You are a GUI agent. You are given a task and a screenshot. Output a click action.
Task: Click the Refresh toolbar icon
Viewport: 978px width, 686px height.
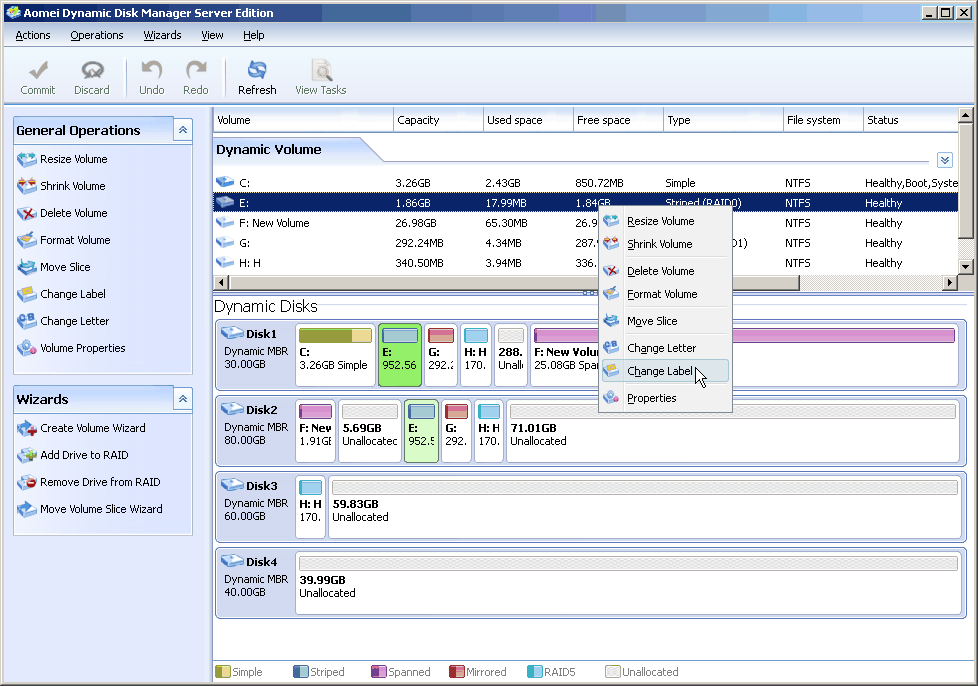[257, 70]
